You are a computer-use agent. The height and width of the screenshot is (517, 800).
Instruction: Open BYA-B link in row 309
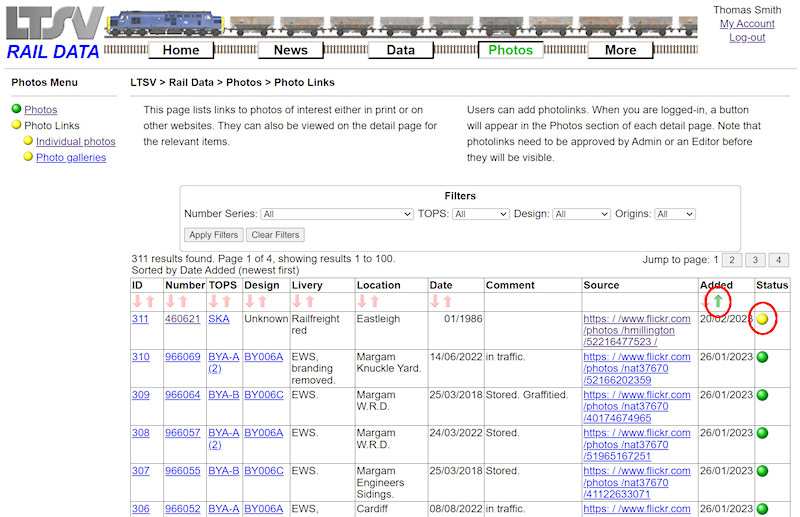[x=223, y=395]
